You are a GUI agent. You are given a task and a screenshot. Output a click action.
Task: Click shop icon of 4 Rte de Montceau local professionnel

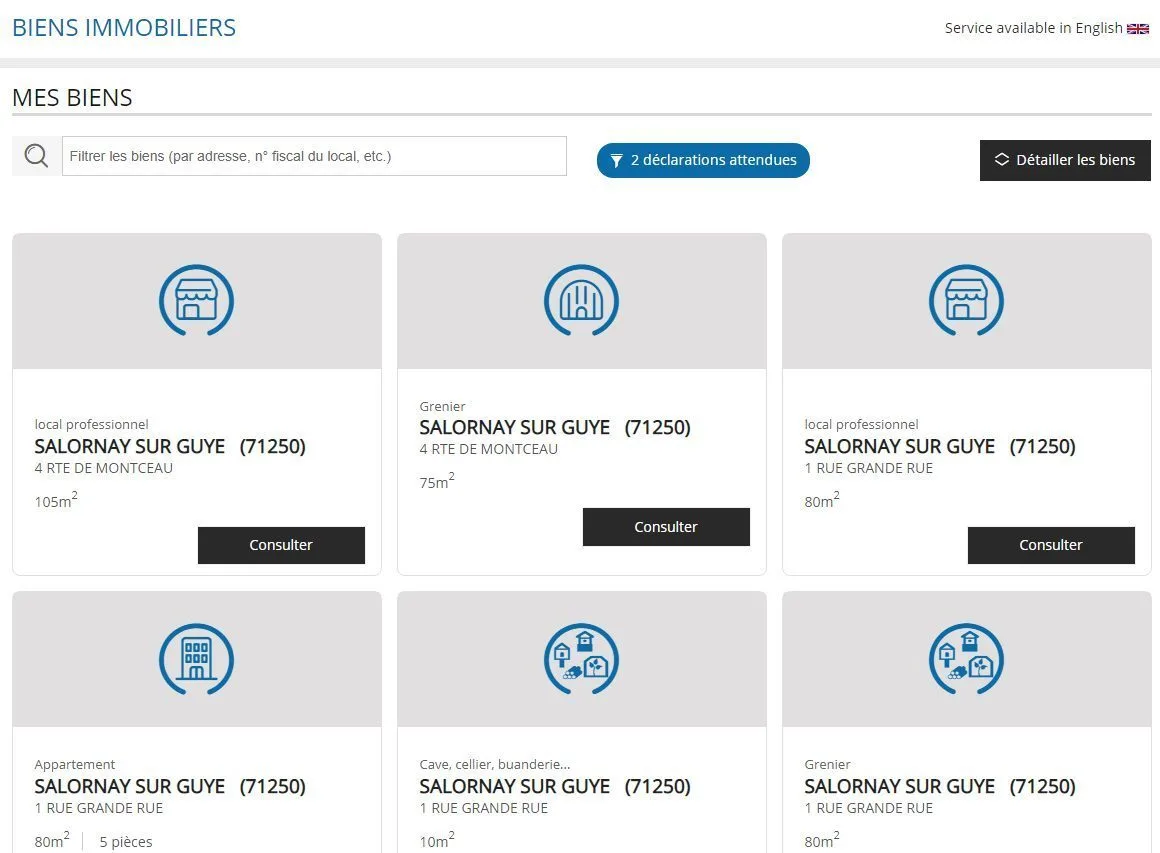[196, 300]
